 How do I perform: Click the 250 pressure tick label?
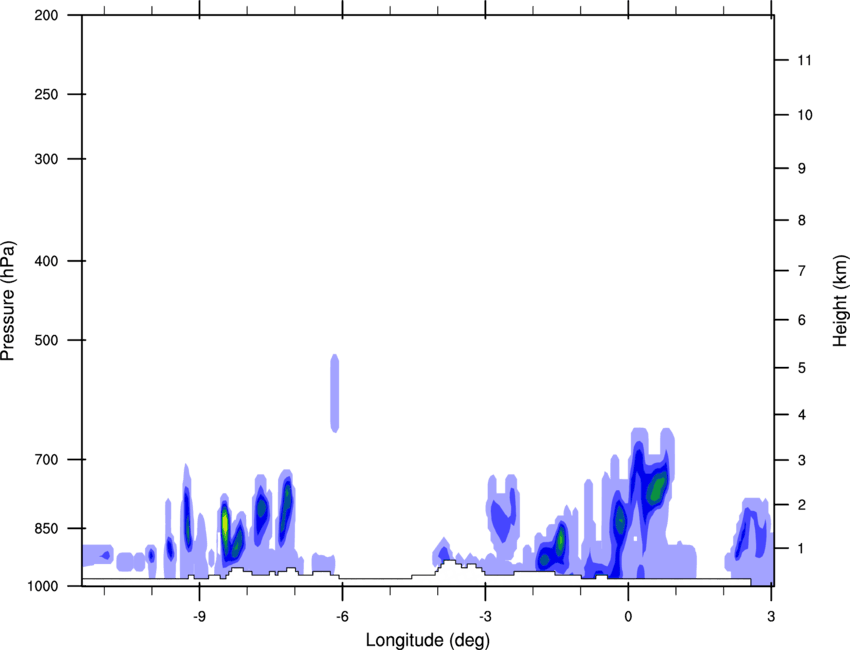pyautogui.click(x=46, y=94)
